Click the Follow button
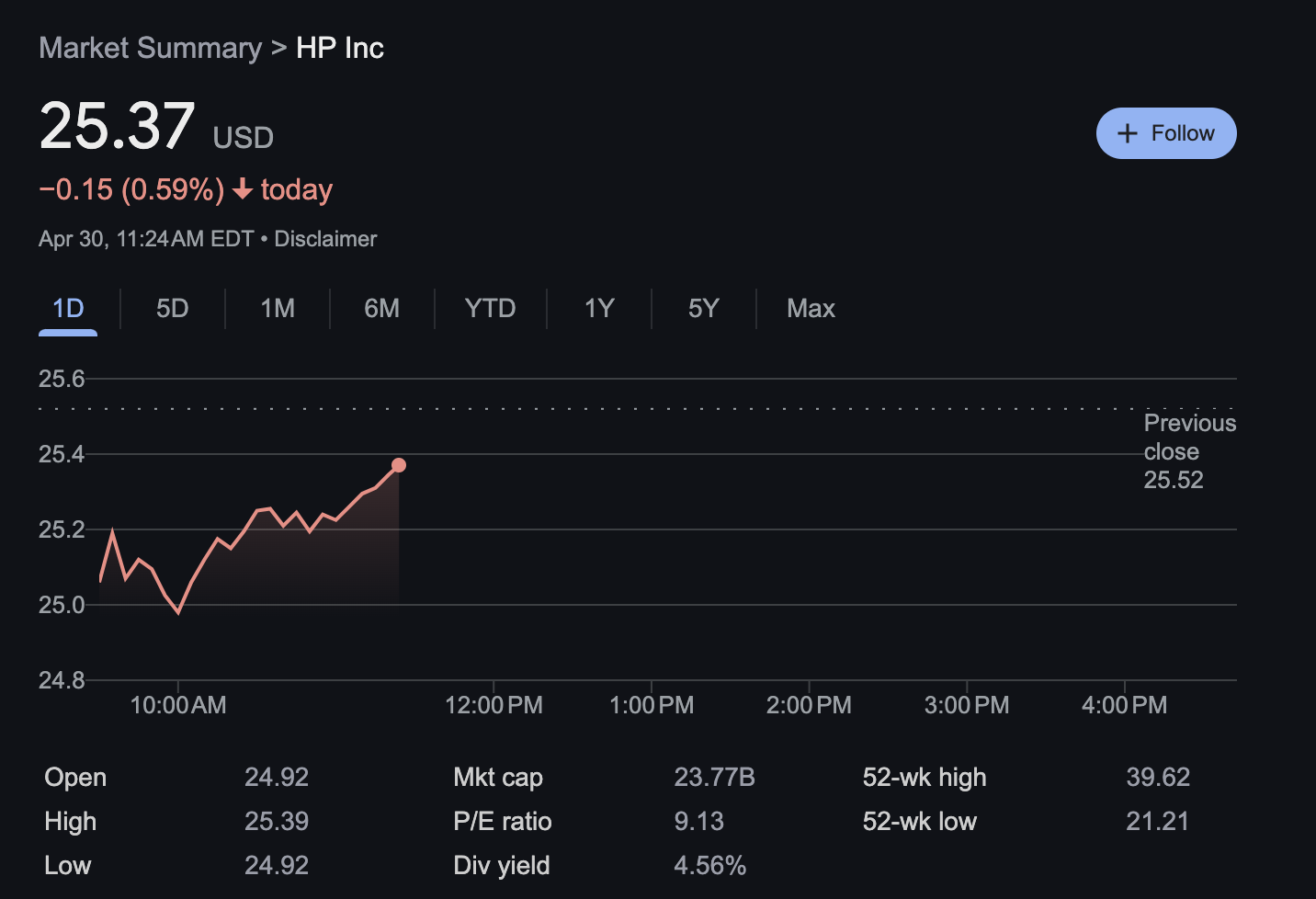The height and width of the screenshot is (899, 1316). [1166, 133]
